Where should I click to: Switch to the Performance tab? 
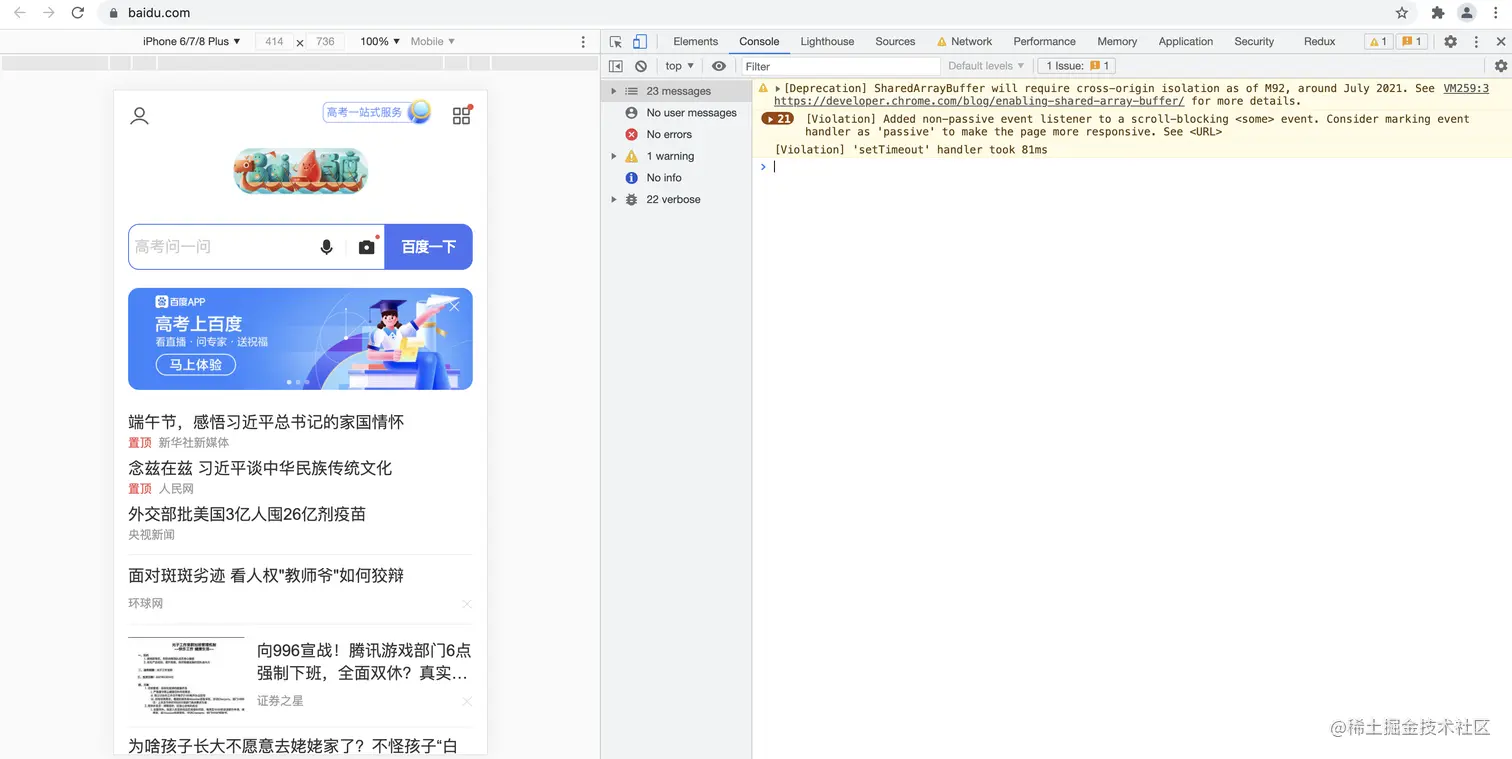point(1044,42)
